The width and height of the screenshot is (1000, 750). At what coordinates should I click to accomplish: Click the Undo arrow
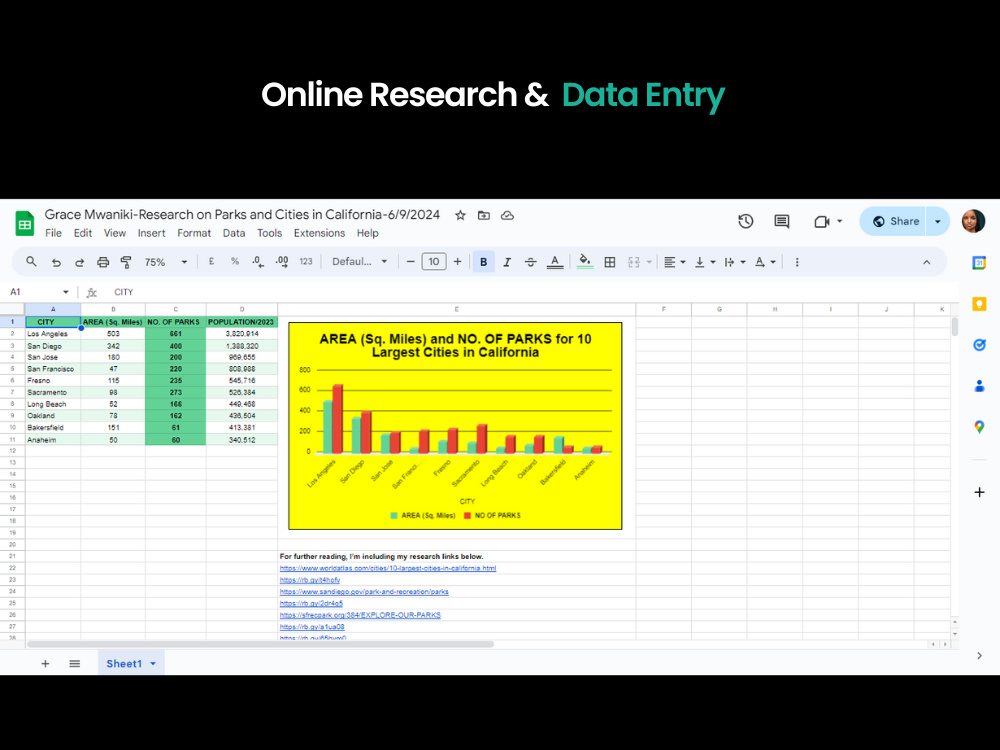tap(56, 262)
